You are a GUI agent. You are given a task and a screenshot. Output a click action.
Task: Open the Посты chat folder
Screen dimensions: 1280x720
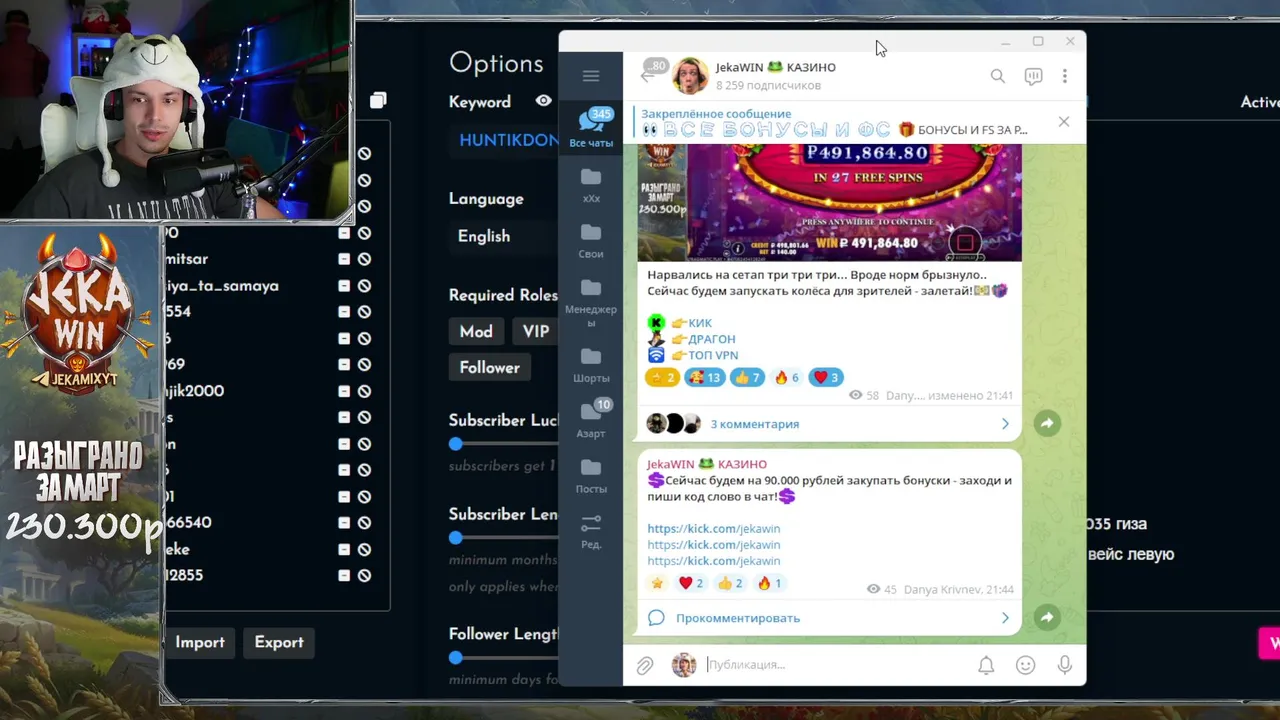pos(591,476)
